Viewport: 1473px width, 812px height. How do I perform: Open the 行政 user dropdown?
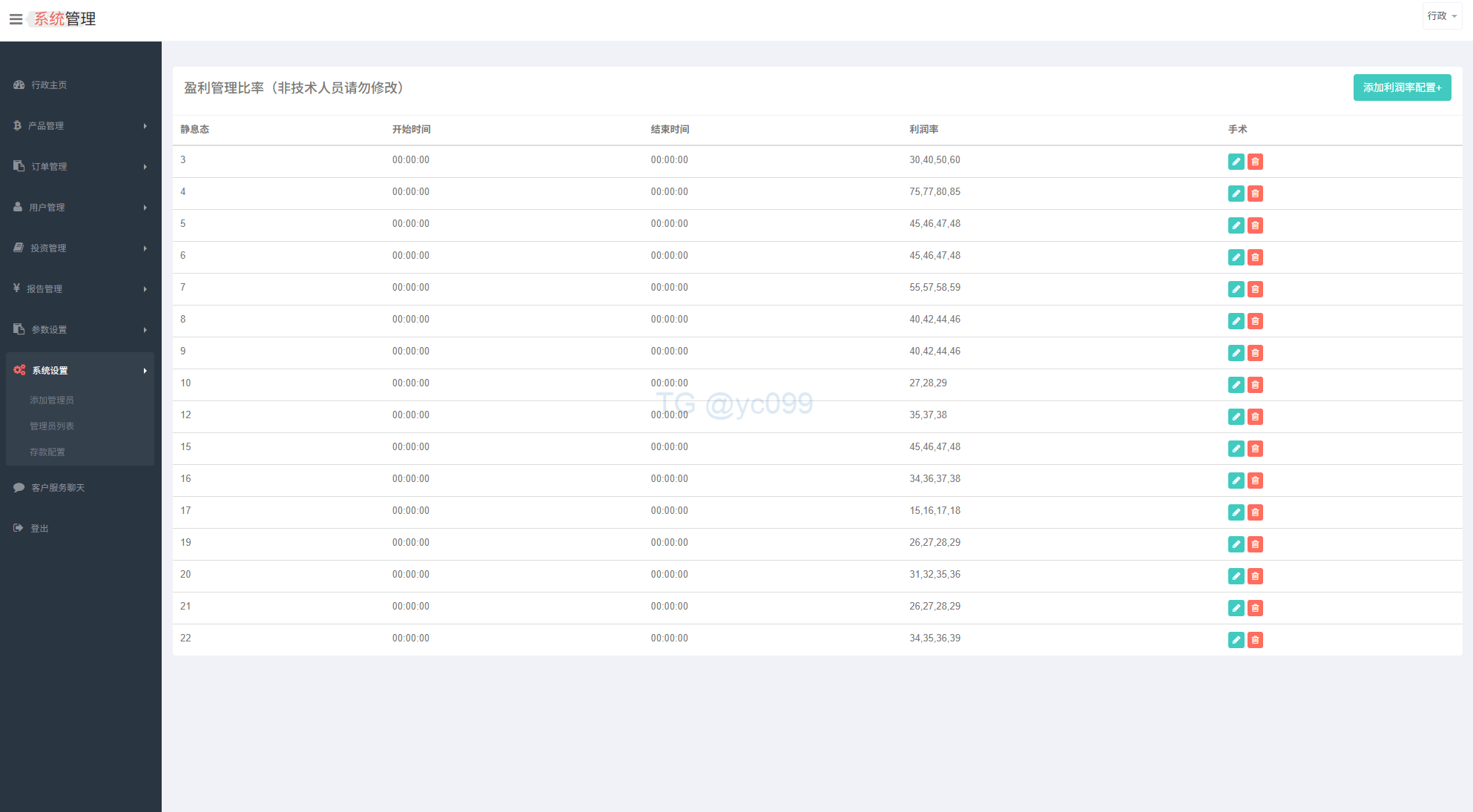point(1441,16)
